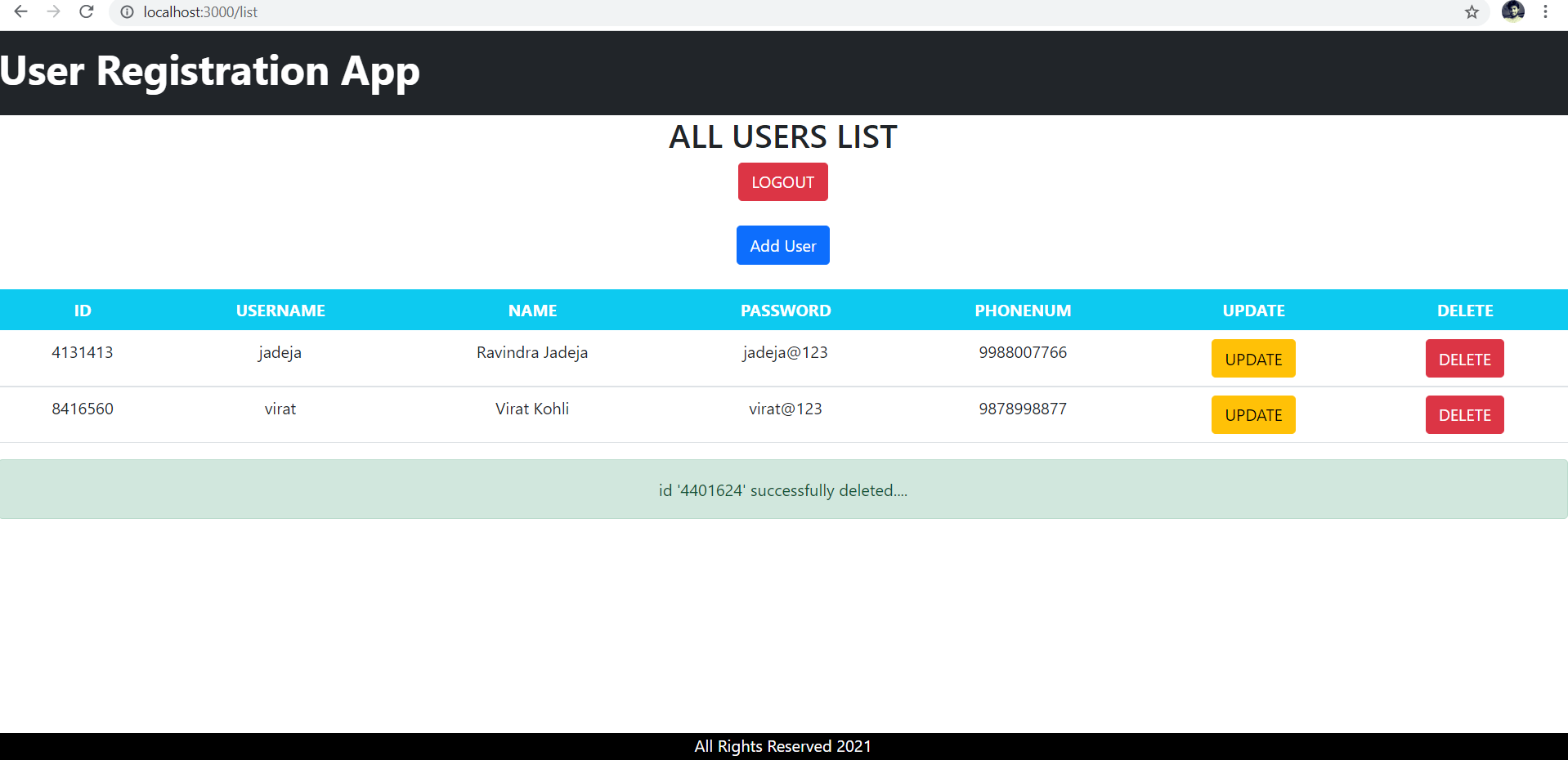
Task: Click the ALL USERS LIST heading
Action: pyautogui.click(x=782, y=136)
